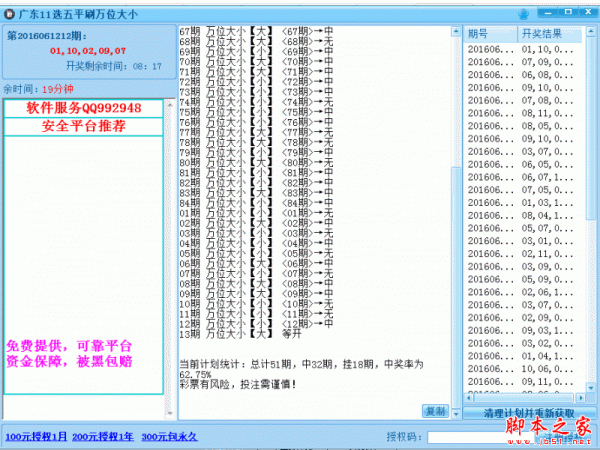Select the 74期 万位大小【小】 plan line
Viewport: 600px width, 450px height.
point(256,102)
